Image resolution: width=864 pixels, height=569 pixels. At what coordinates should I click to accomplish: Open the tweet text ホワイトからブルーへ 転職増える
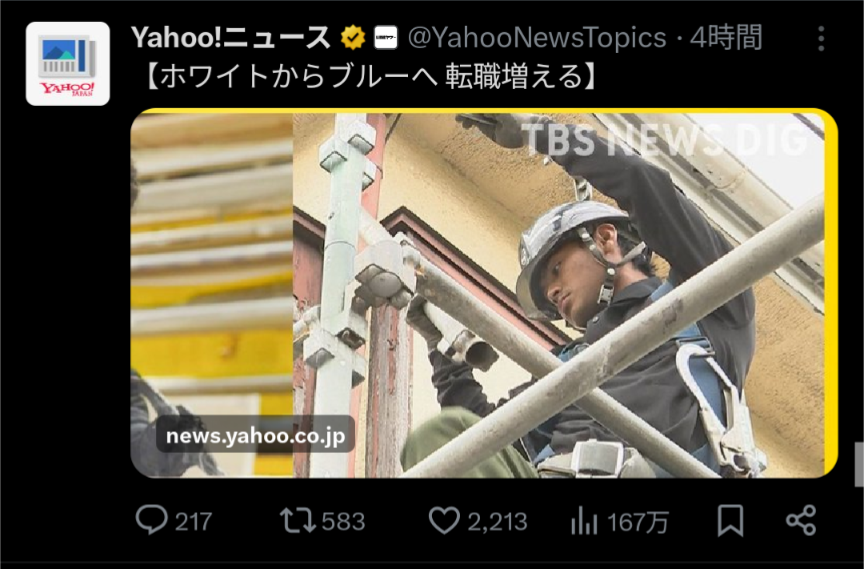[371, 77]
